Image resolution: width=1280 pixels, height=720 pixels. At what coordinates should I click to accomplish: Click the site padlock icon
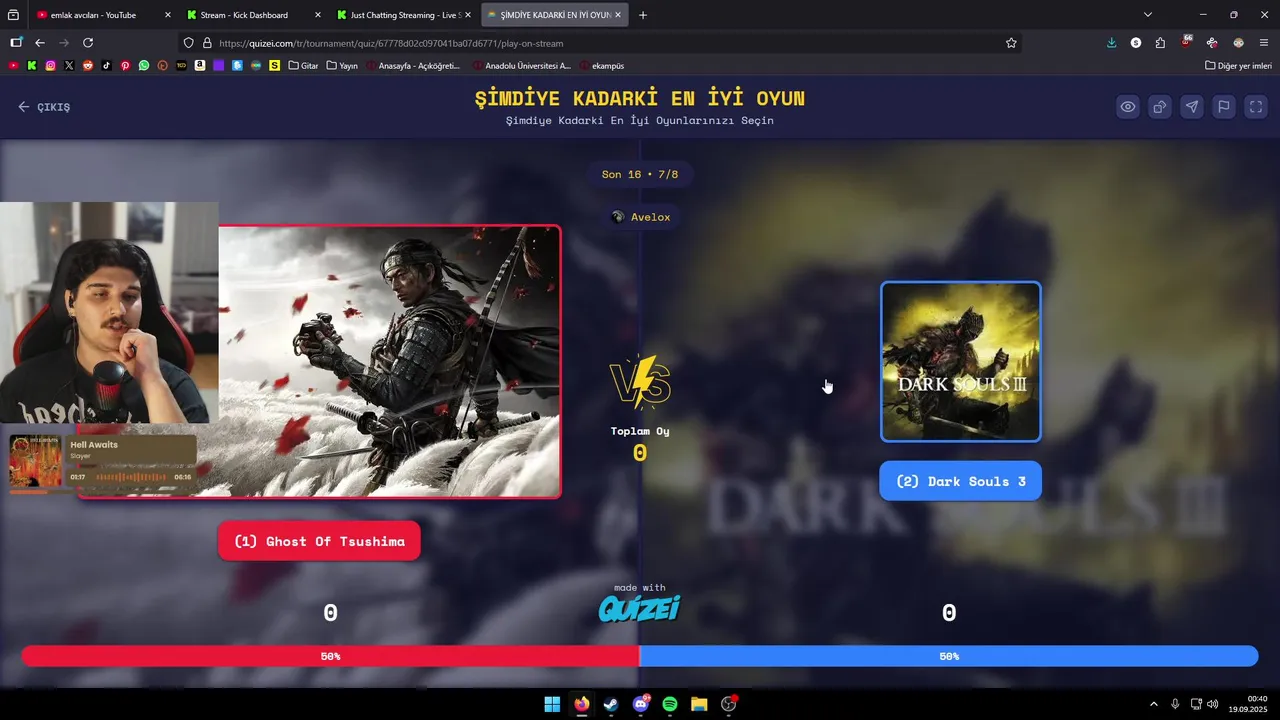(x=207, y=43)
